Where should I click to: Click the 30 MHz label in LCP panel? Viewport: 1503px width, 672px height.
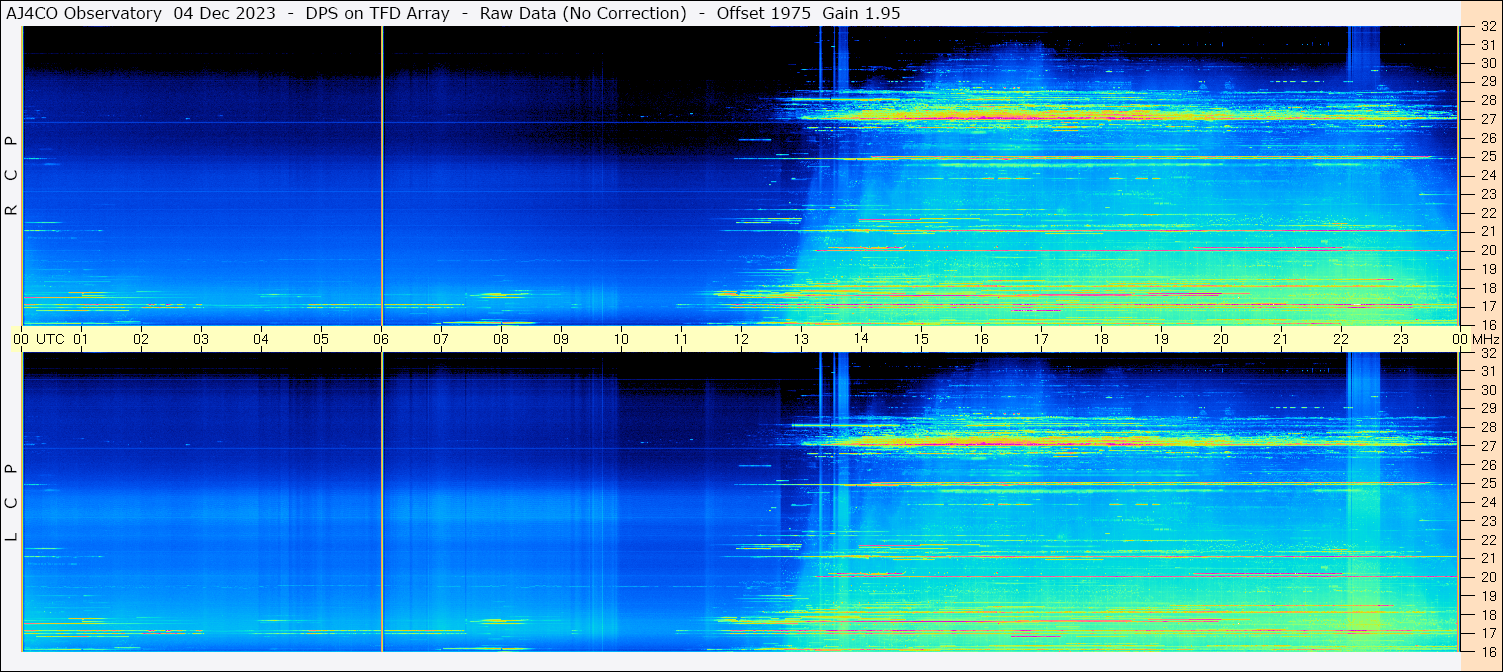tap(1487, 390)
